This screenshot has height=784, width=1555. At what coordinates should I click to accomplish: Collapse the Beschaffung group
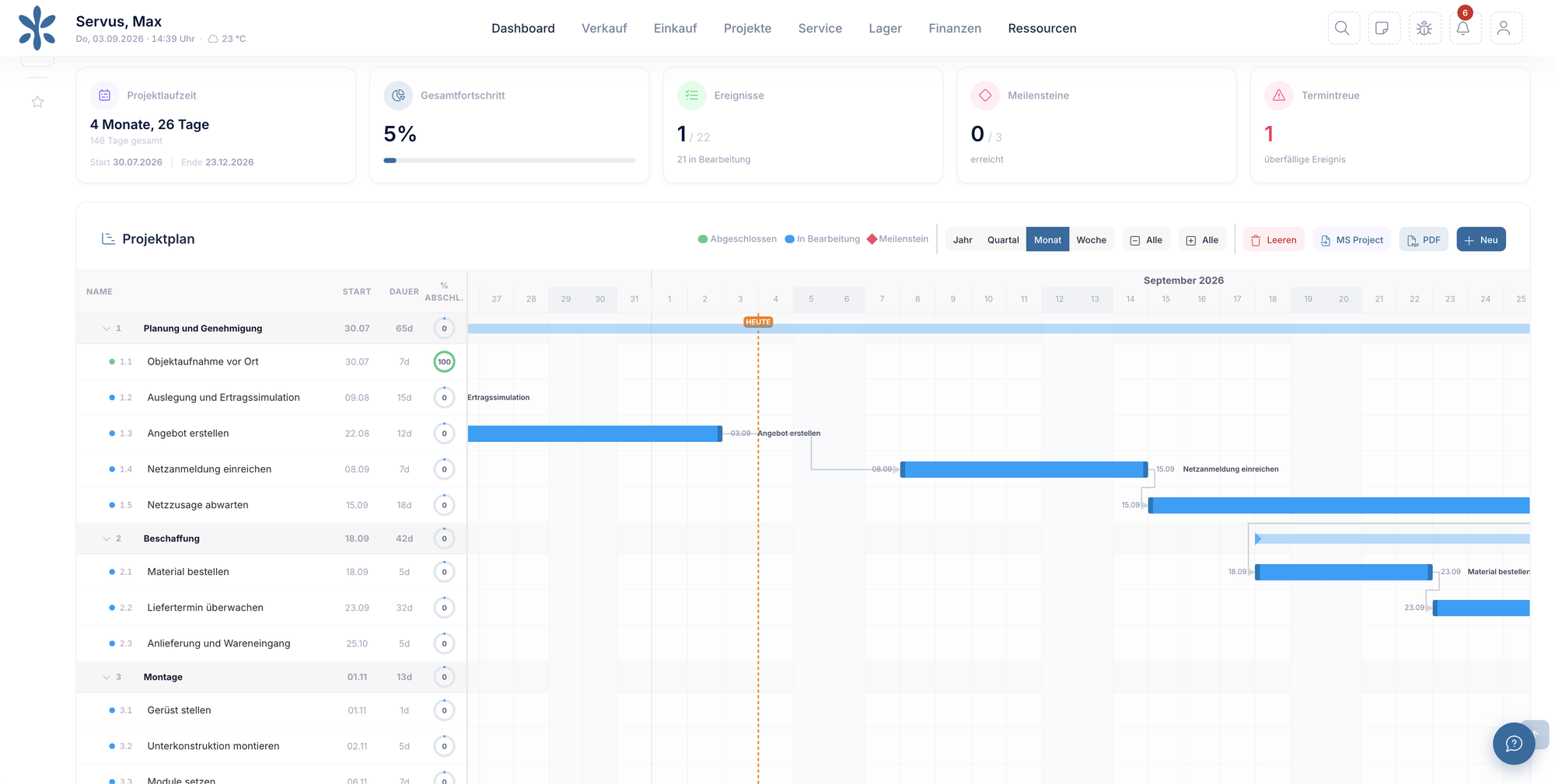coord(107,538)
